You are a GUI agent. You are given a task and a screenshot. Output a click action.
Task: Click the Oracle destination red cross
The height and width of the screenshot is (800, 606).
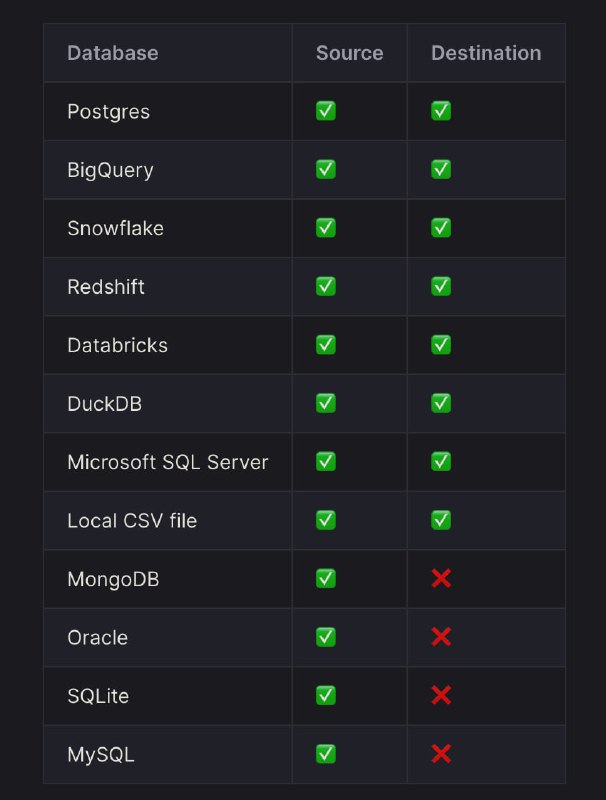441,637
